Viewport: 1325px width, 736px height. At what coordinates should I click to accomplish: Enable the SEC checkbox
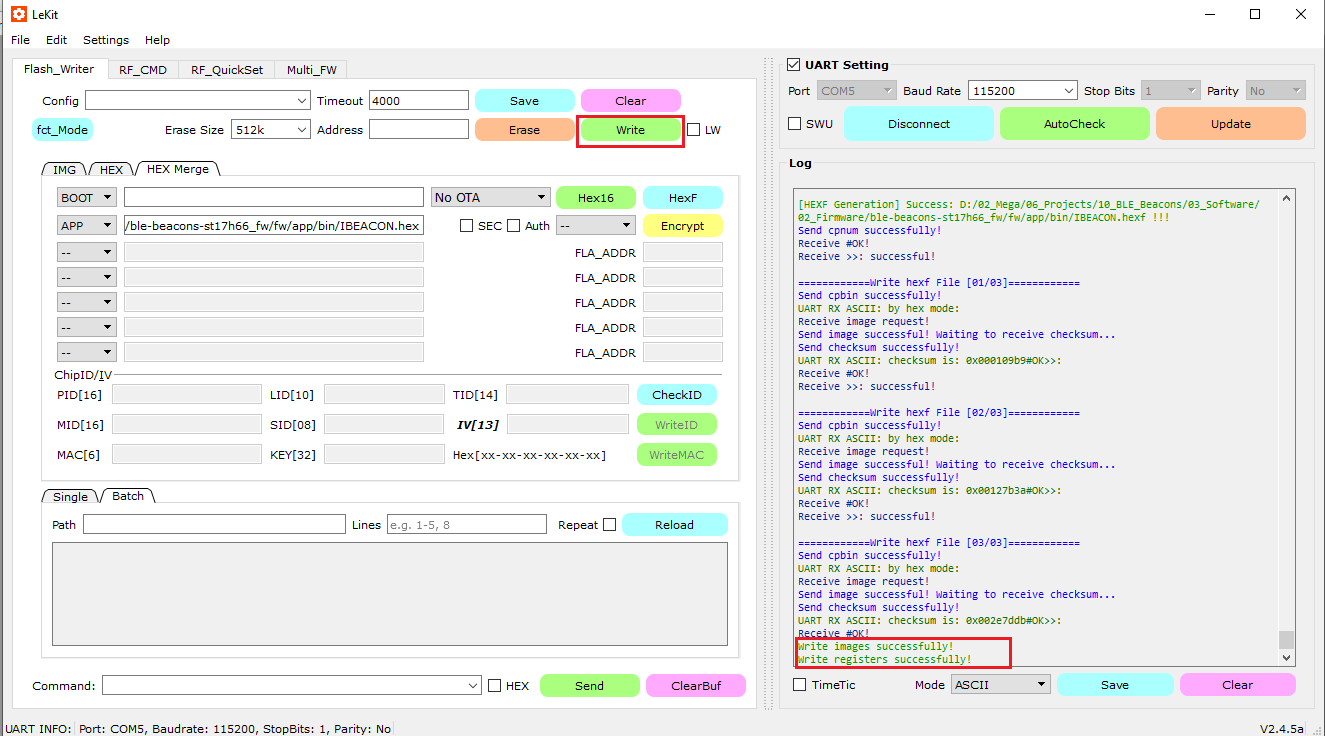pyautogui.click(x=466, y=226)
